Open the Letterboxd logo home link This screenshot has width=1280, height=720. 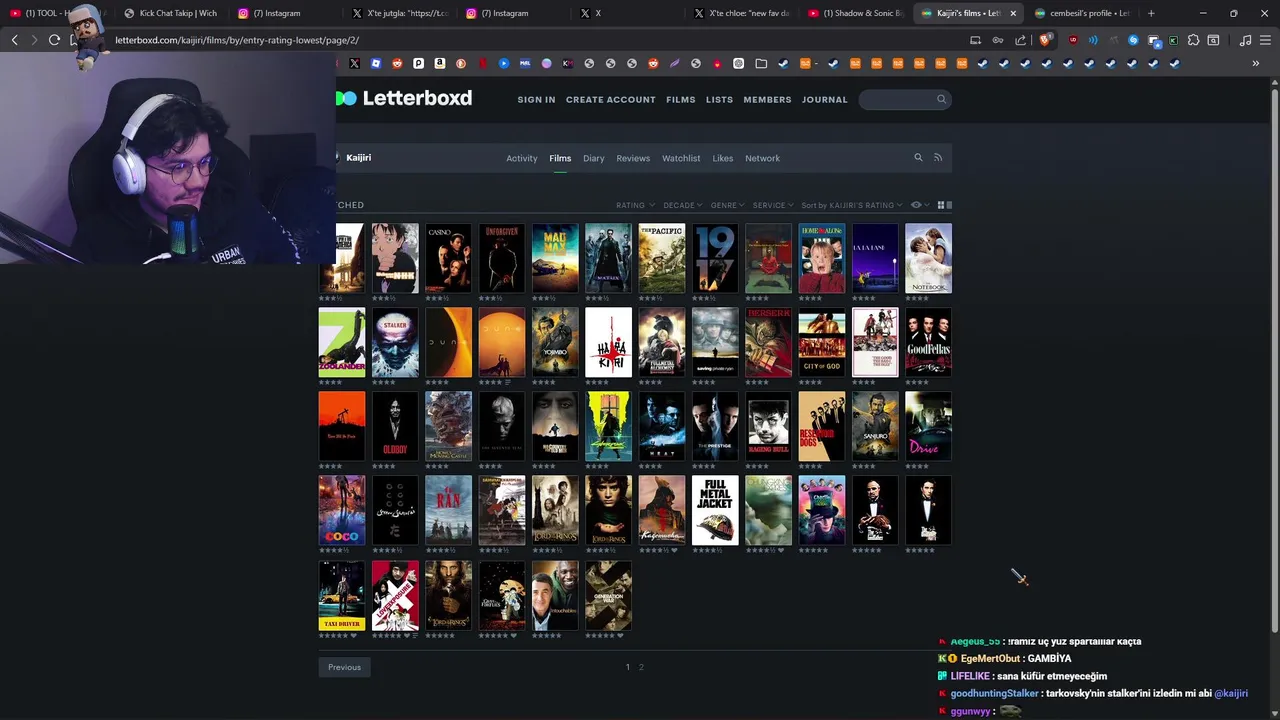coord(404,98)
